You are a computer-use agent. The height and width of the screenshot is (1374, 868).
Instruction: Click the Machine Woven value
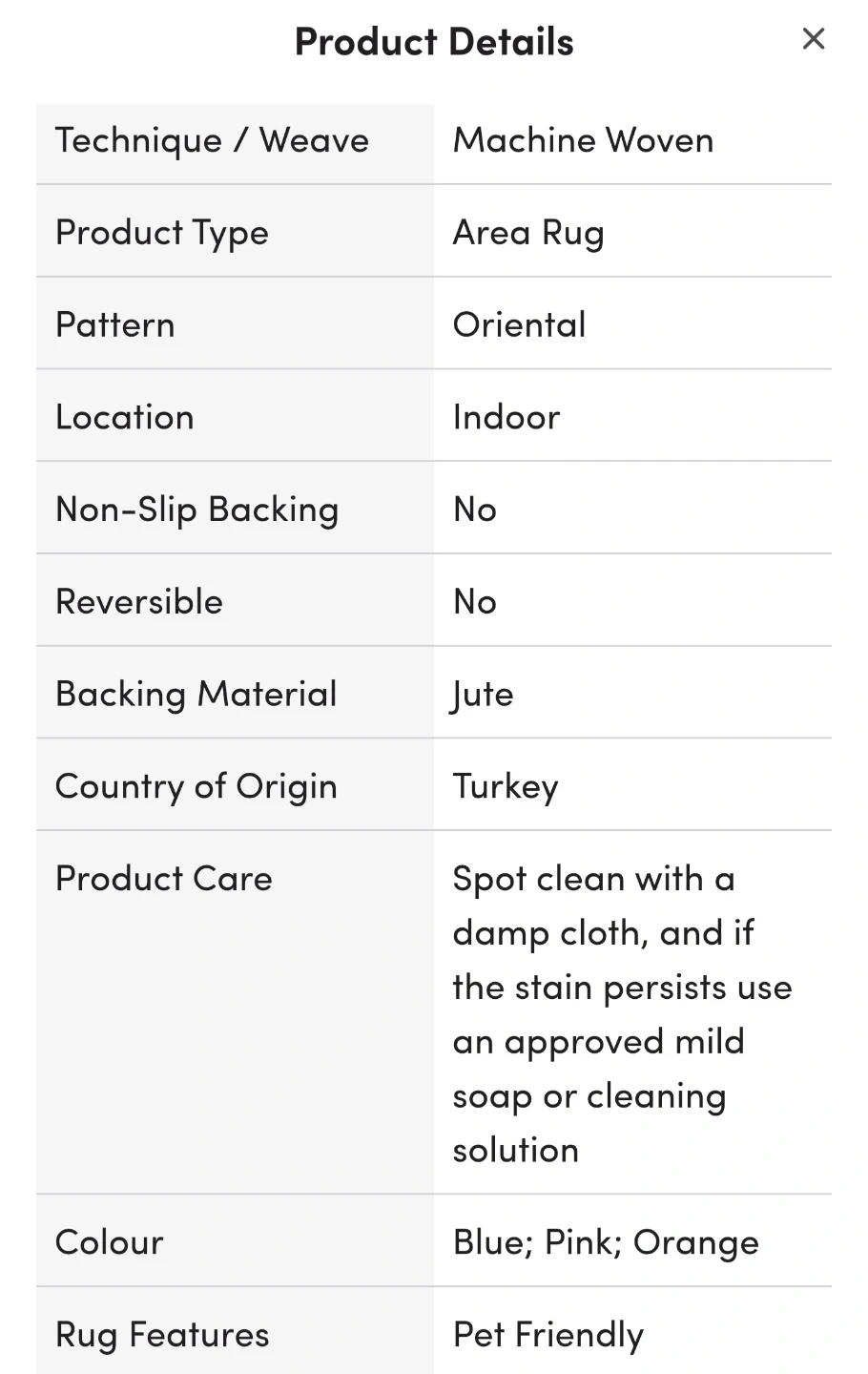point(583,141)
